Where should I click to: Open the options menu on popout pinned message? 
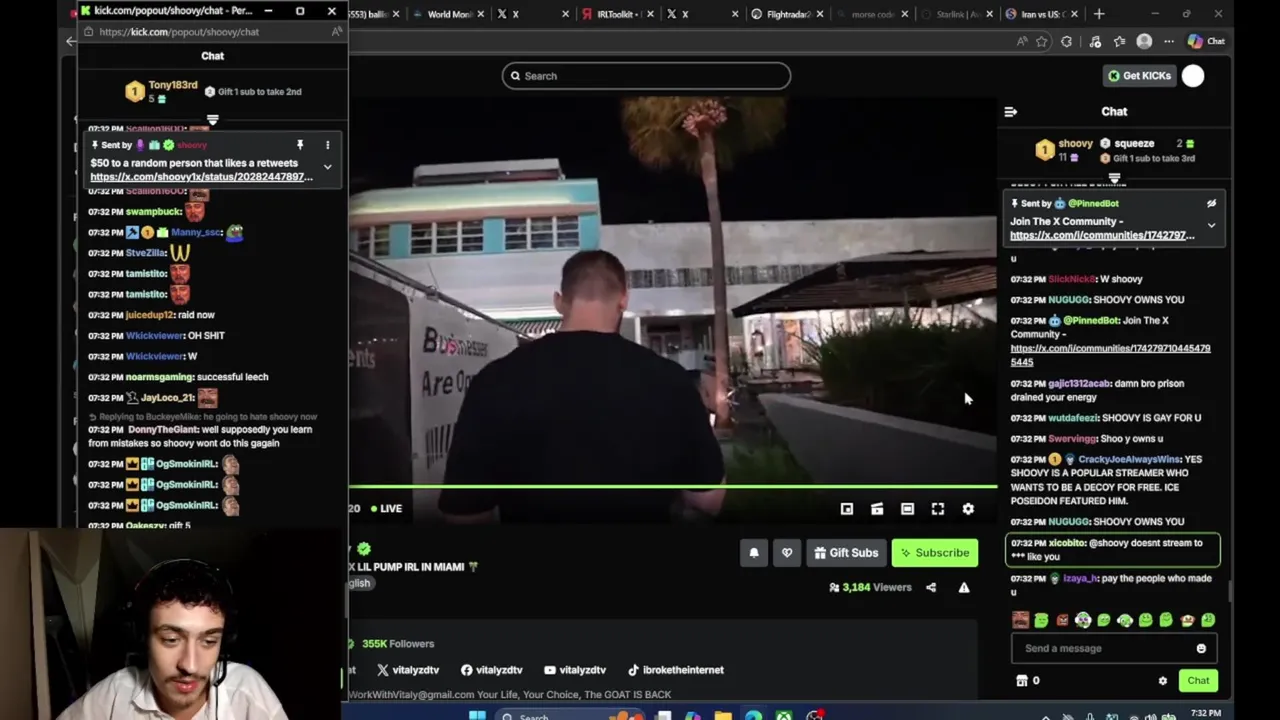pyautogui.click(x=327, y=145)
